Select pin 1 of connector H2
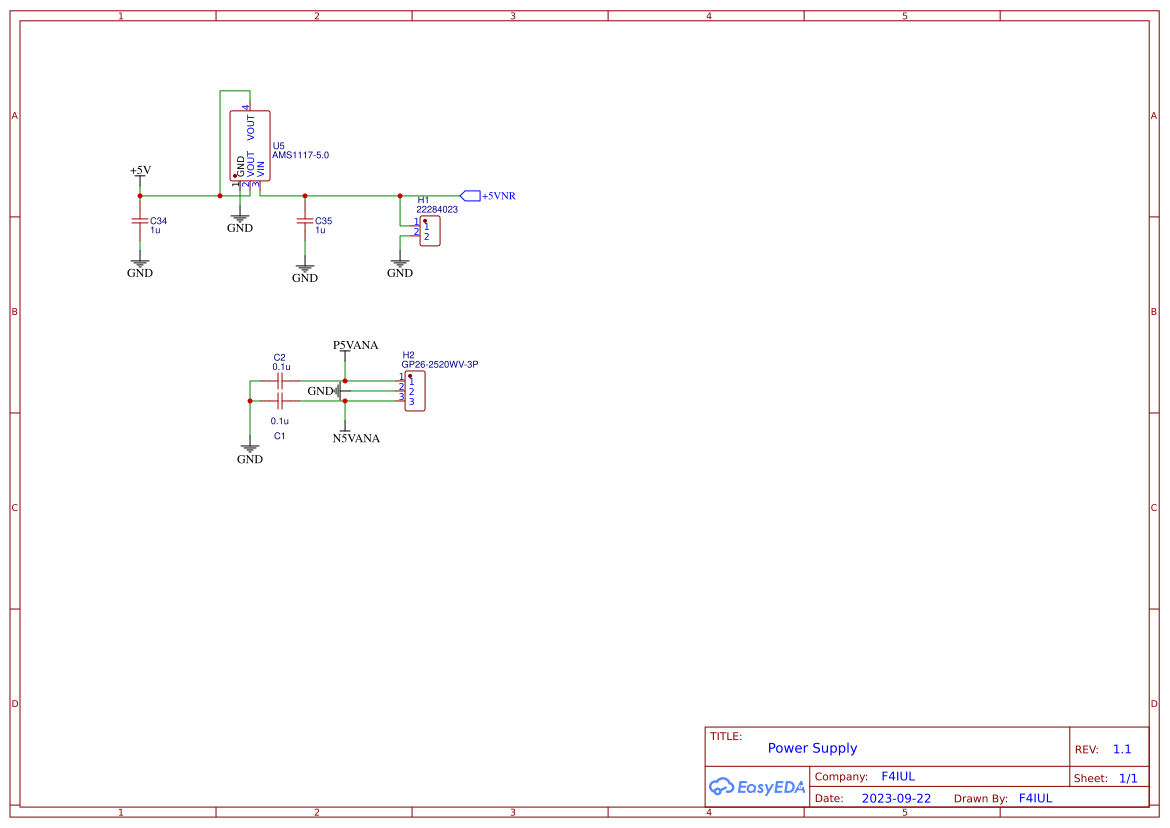The height and width of the screenshot is (828, 1170). point(402,380)
